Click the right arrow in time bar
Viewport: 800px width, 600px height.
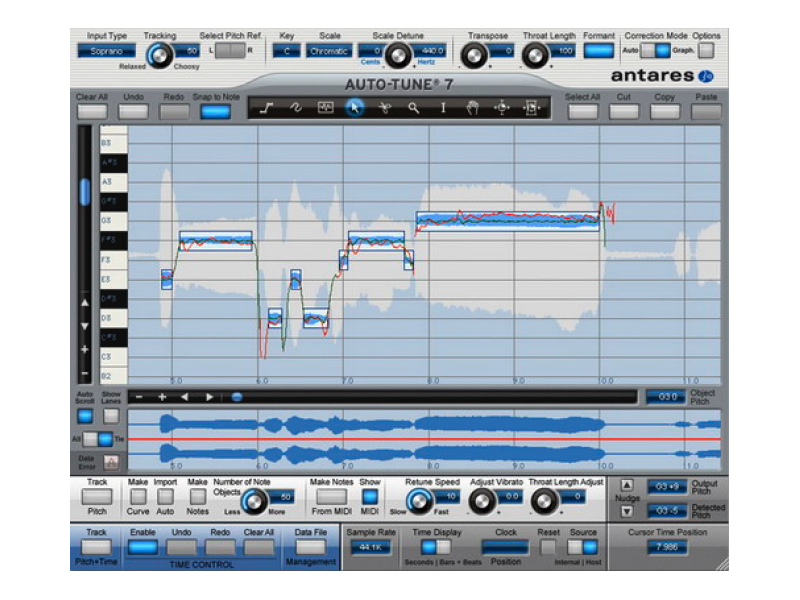point(209,397)
